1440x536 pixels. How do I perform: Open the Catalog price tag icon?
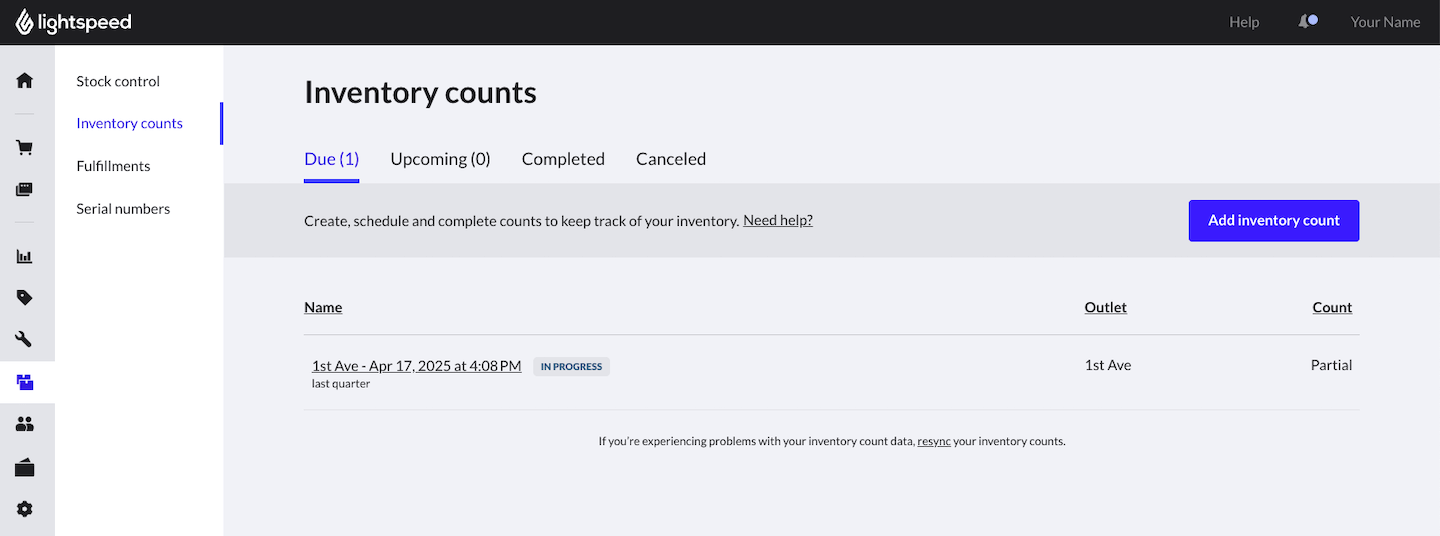(x=25, y=297)
